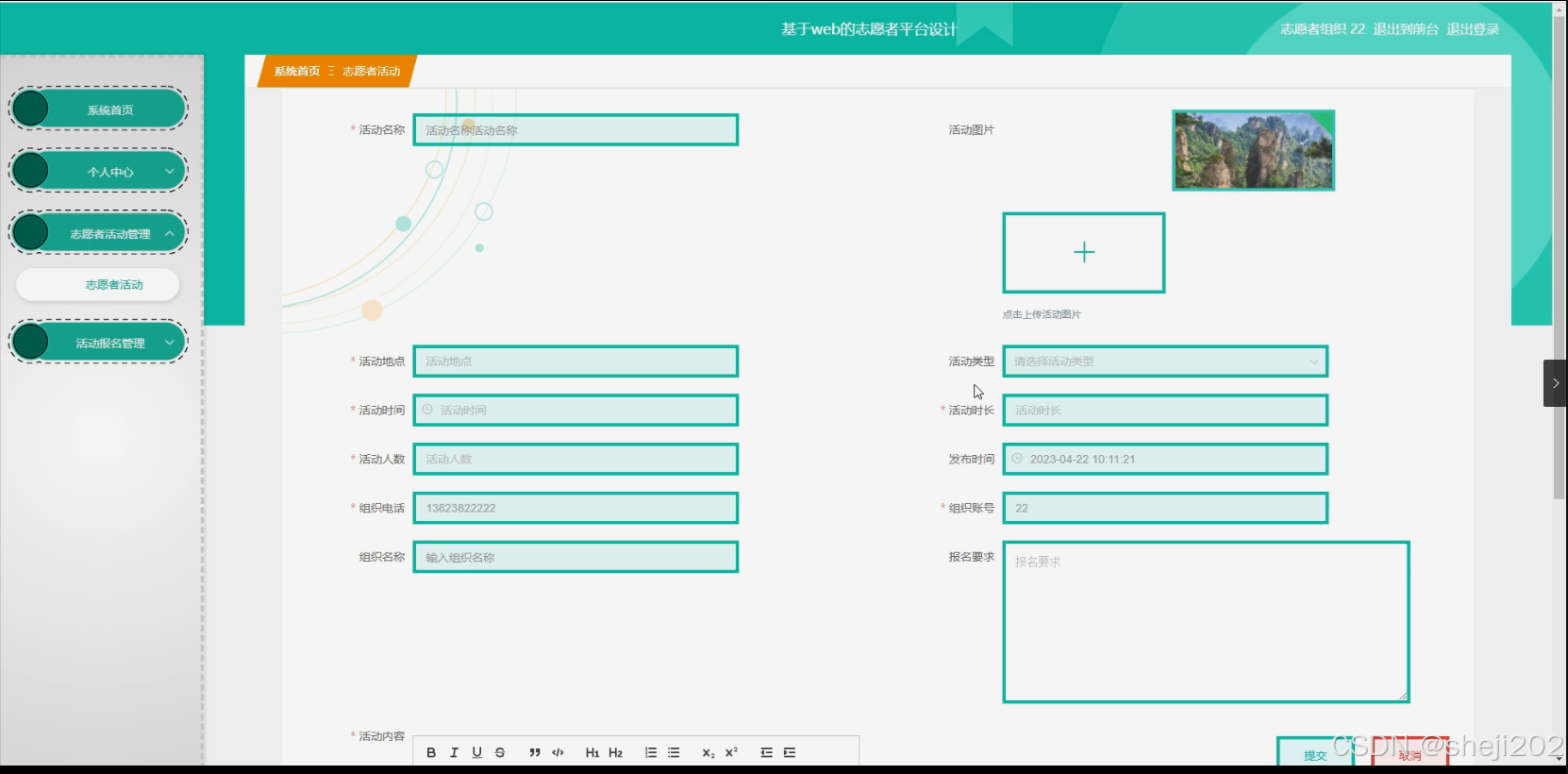Toggle underline formatting in editor toolbar
The image size is (1568, 774).
tap(476, 752)
